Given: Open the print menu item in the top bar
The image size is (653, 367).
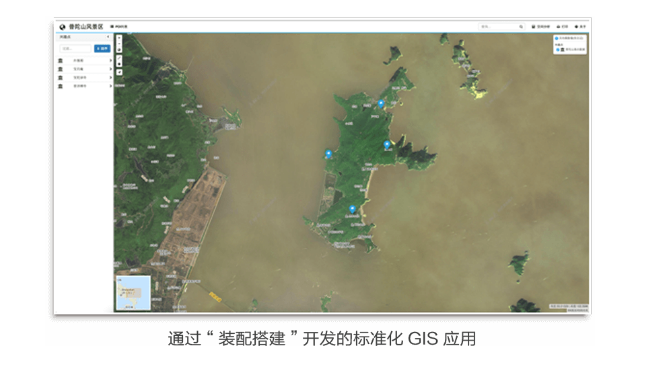Looking at the screenshot, I should pos(562,27).
